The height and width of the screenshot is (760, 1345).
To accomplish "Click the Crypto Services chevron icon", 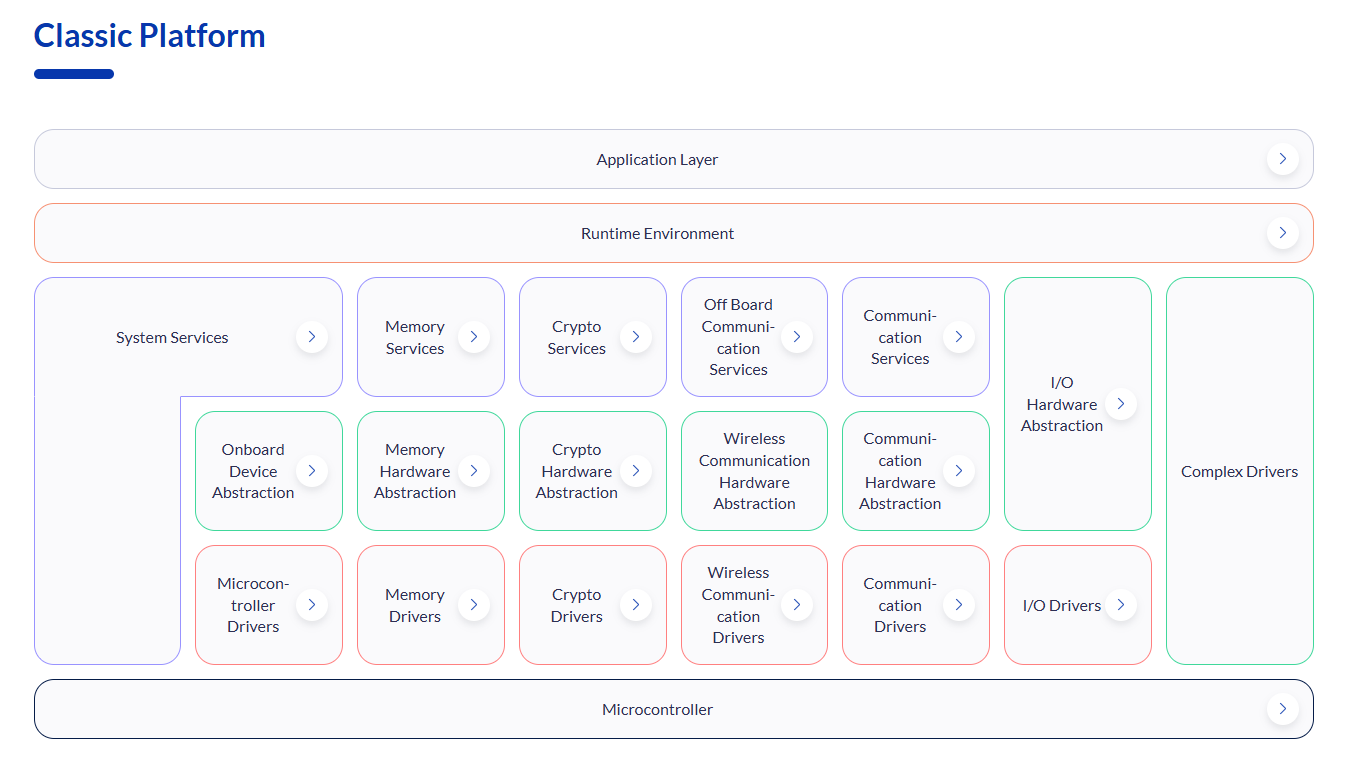I will [x=636, y=337].
